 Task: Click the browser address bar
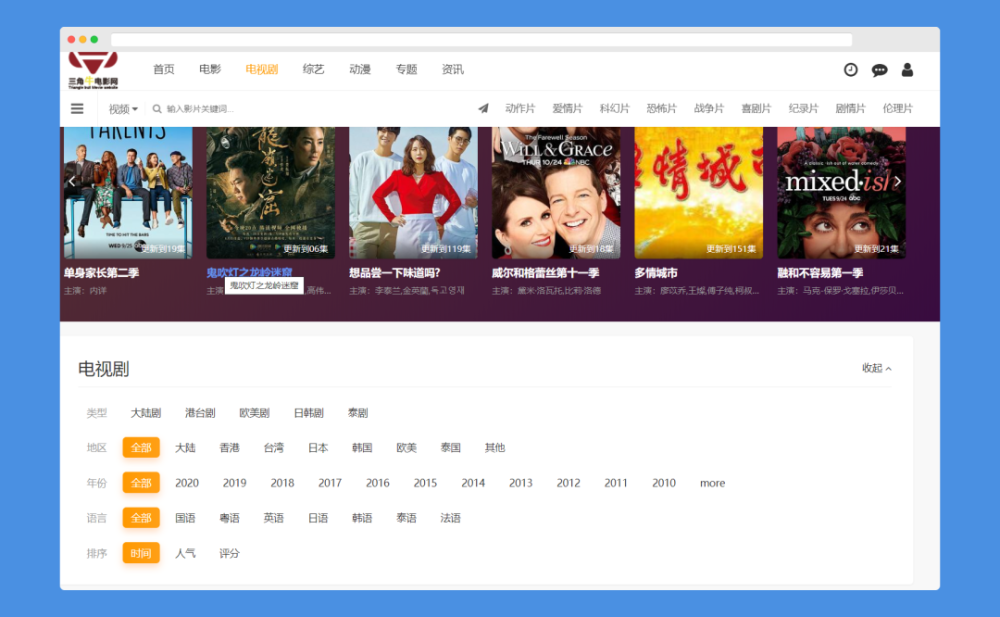click(482, 40)
